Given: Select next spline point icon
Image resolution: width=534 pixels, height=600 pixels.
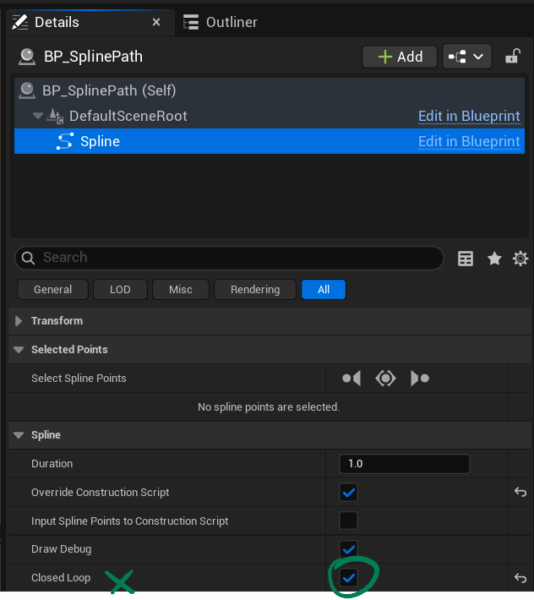Looking at the screenshot, I should (x=420, y=378).
